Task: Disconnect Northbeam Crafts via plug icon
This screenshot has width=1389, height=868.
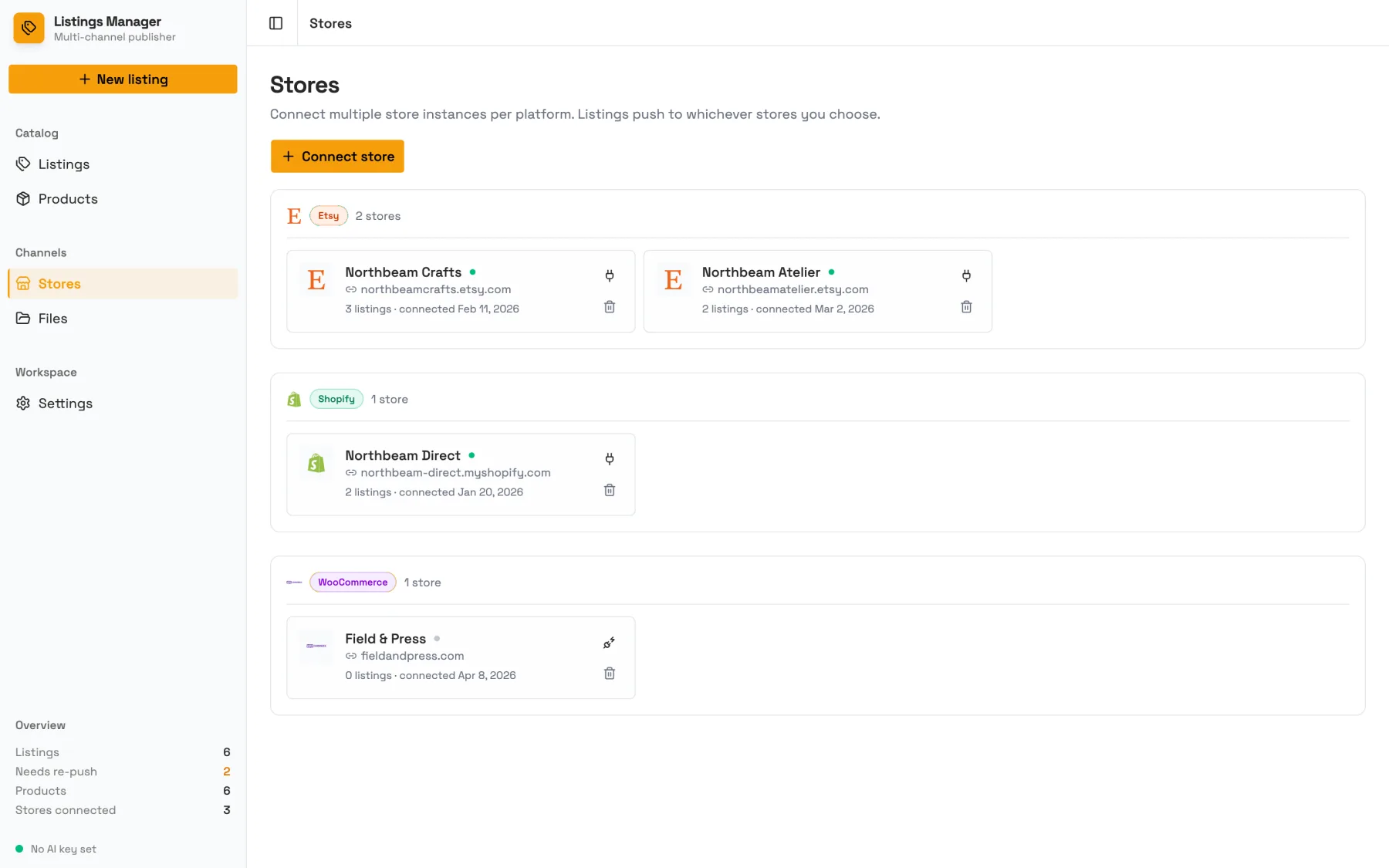Action: click(x=610, y=275)
